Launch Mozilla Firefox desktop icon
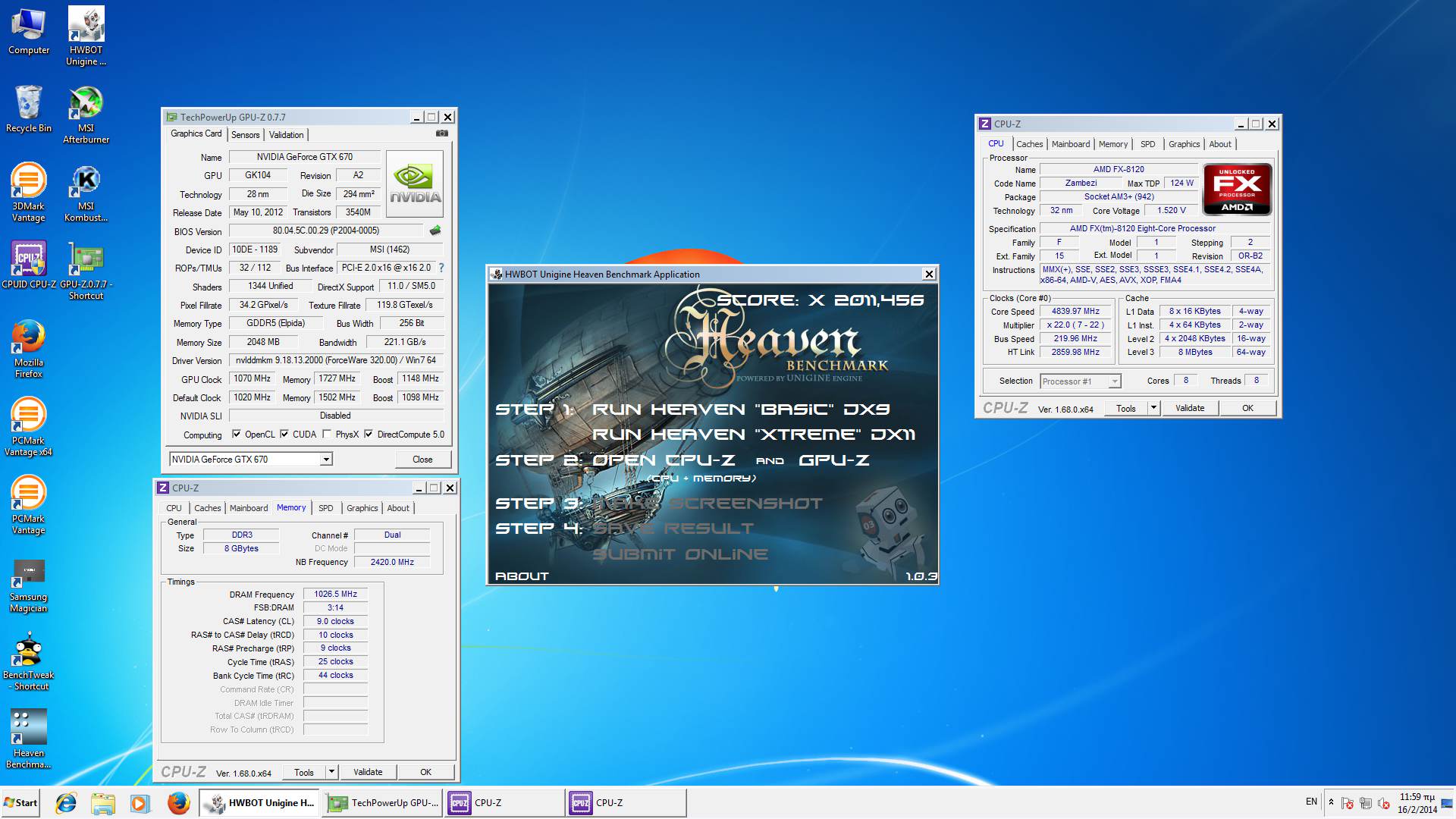This screenshot has width=1456, height=819. [29, 350]
